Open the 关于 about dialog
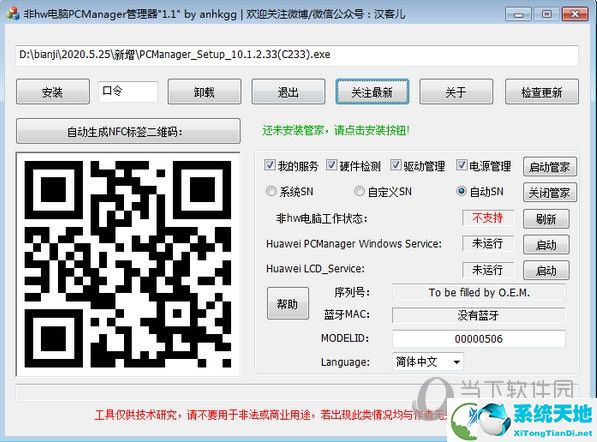597x442 pixels. 456,92
